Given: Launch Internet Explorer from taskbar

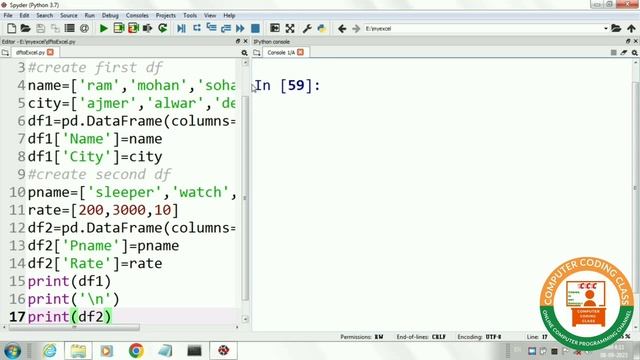Looking at the screenshot, I should (49, 351).
